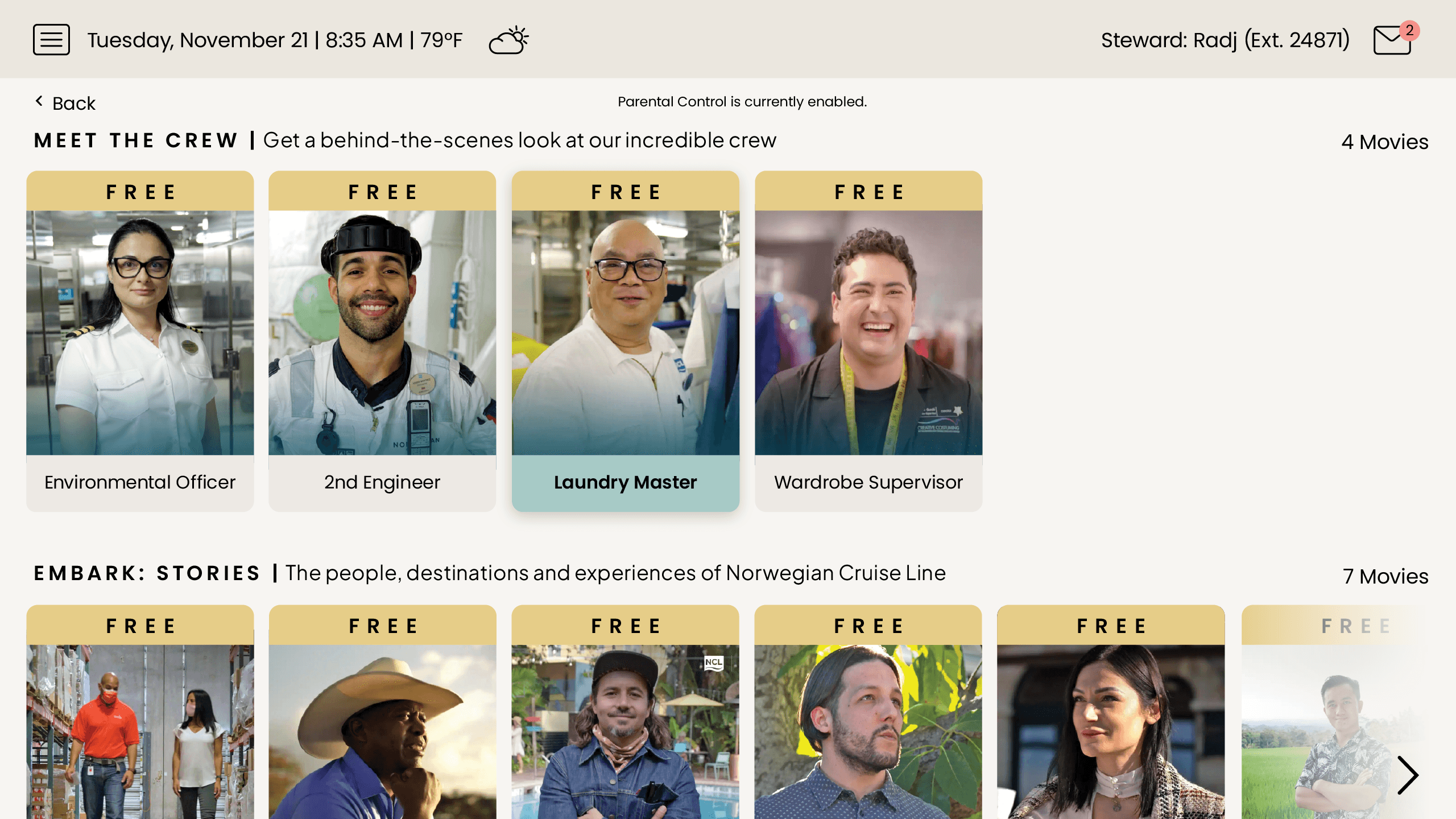Open the dark-haired woman Embark story
1456x819 pixels.
pos(1111,712)
